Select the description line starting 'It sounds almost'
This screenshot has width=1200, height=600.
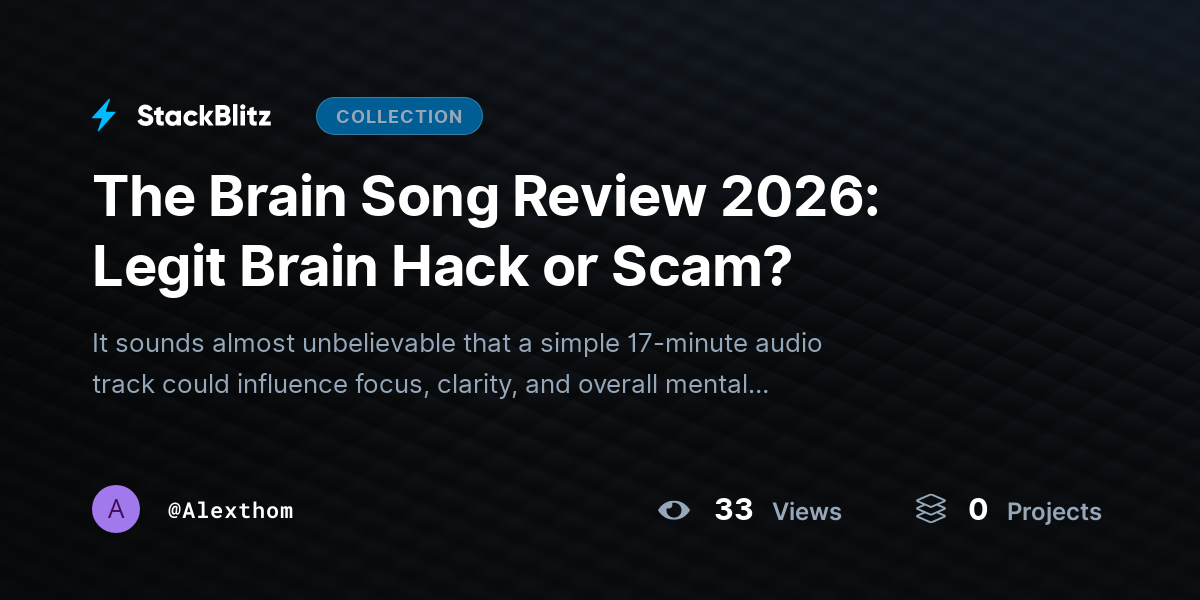pyautogui.click(x=457, y=344)
